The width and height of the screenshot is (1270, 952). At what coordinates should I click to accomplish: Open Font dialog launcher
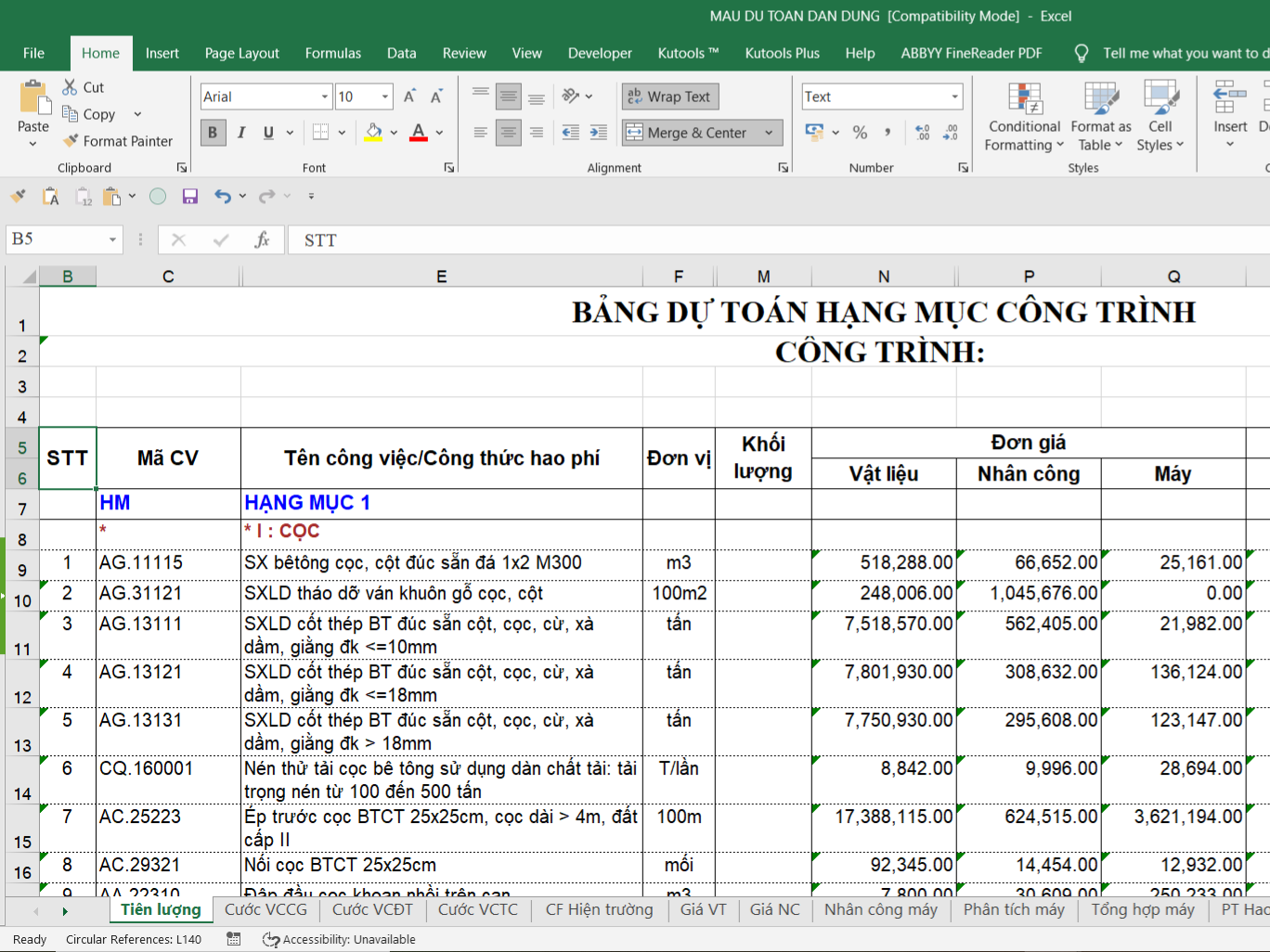point(449,168)
